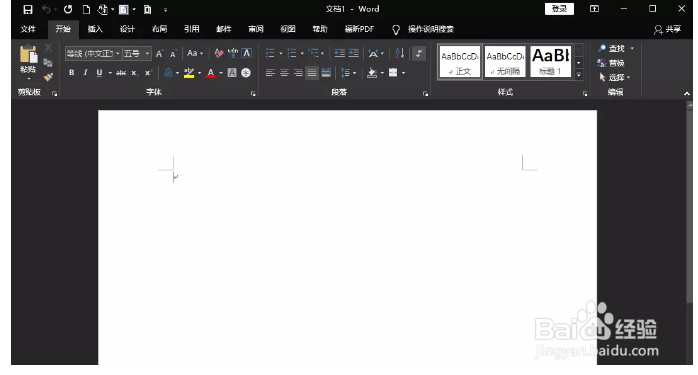Toggle justify alignment
Screen dimensions: 698x375
click(x=312, y=73)
